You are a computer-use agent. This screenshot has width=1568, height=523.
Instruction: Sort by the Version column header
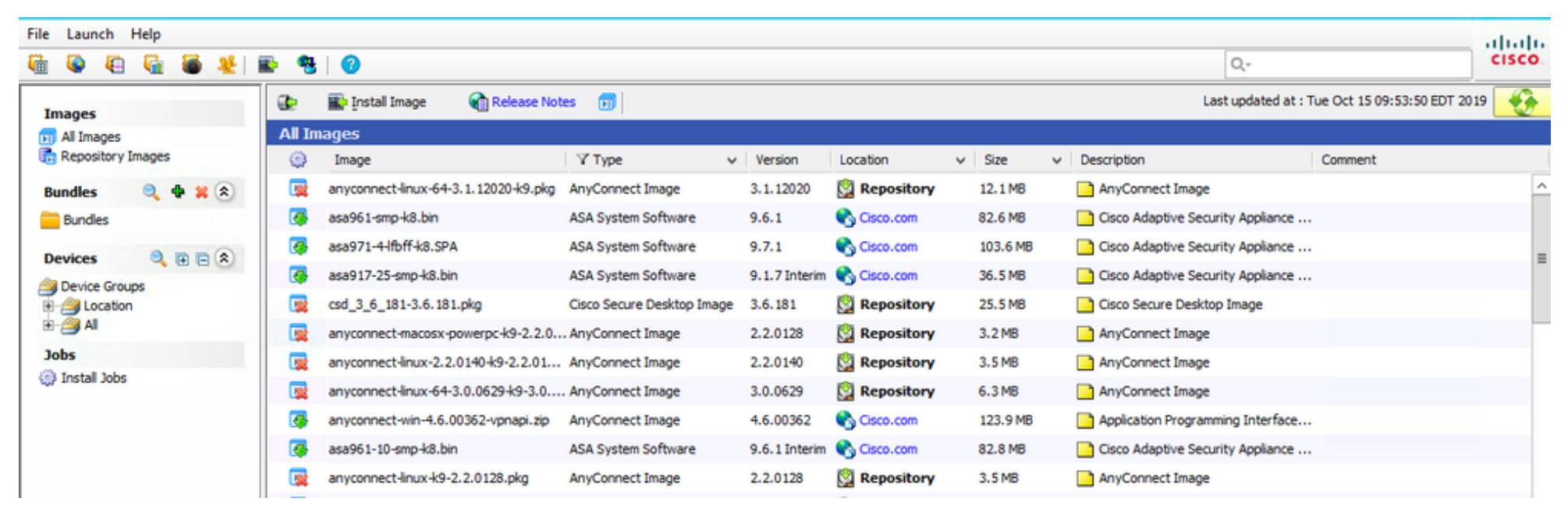[x=776, y=159]
